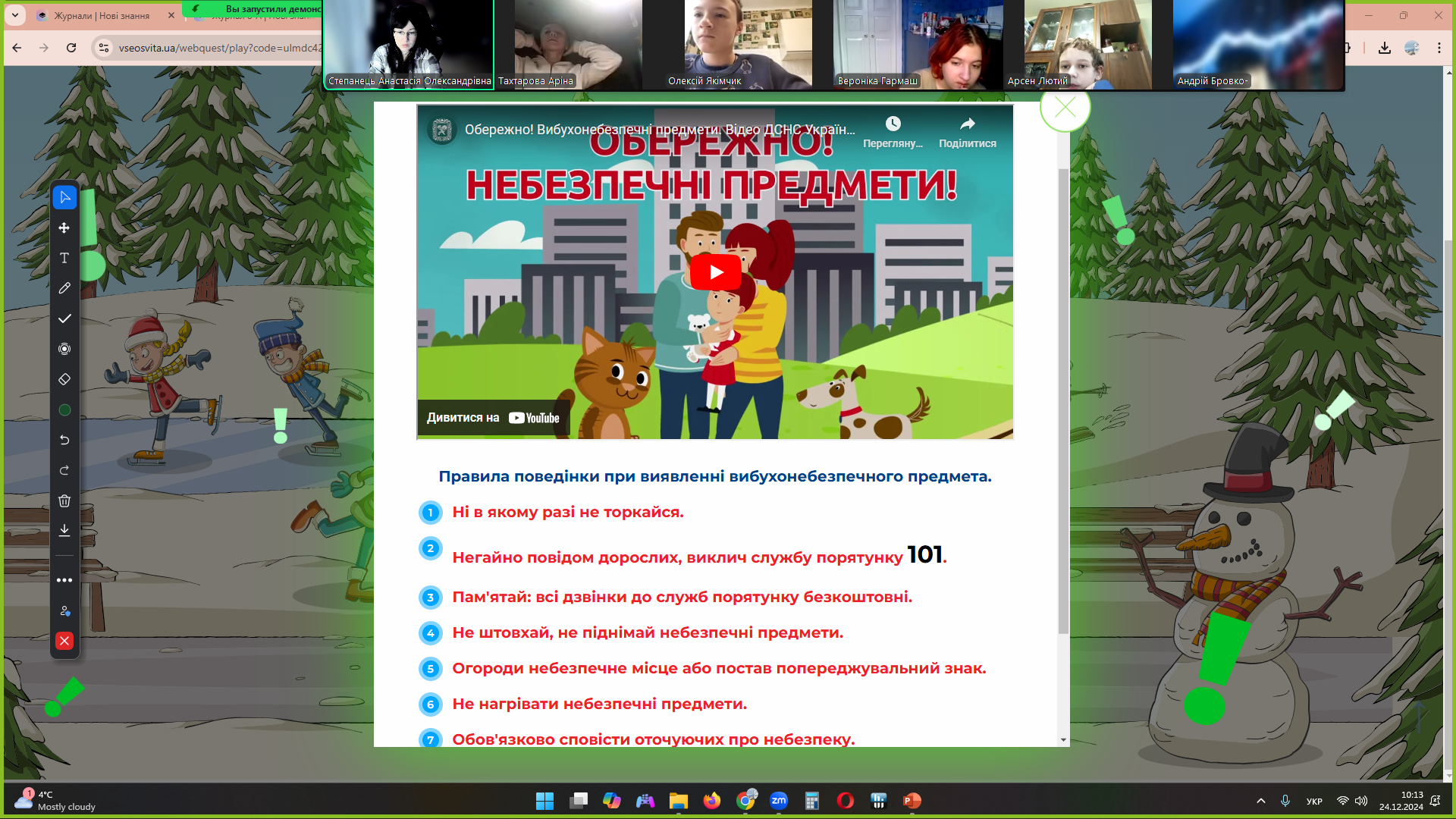Clear annotations with the trash icon

tap(64, 500)
